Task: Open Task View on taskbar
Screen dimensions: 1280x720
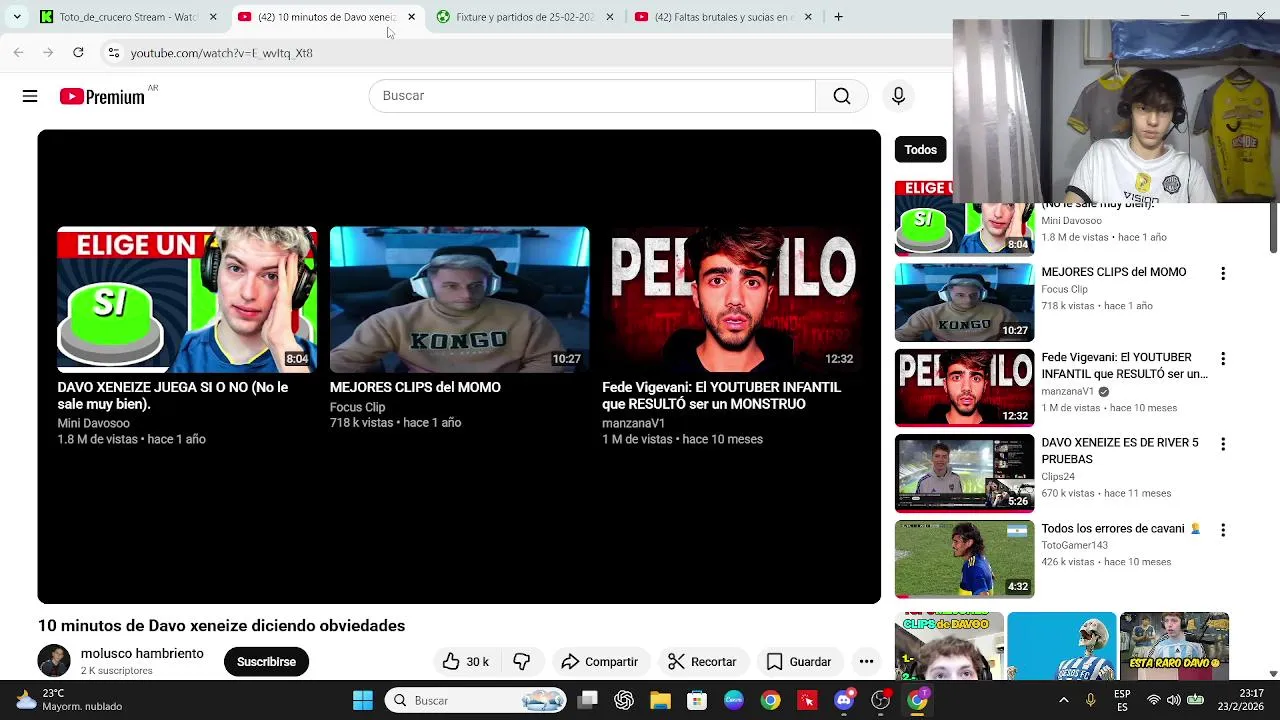Action: tap(588, 700)
